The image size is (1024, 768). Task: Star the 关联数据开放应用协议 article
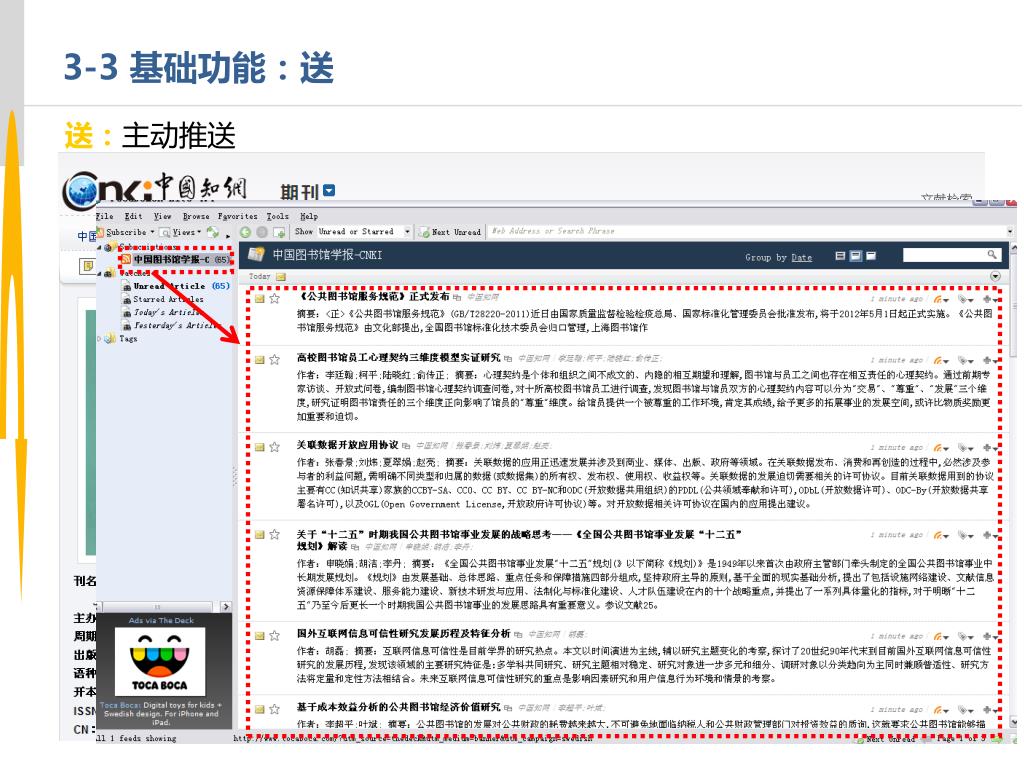click(x=274, y=447)
